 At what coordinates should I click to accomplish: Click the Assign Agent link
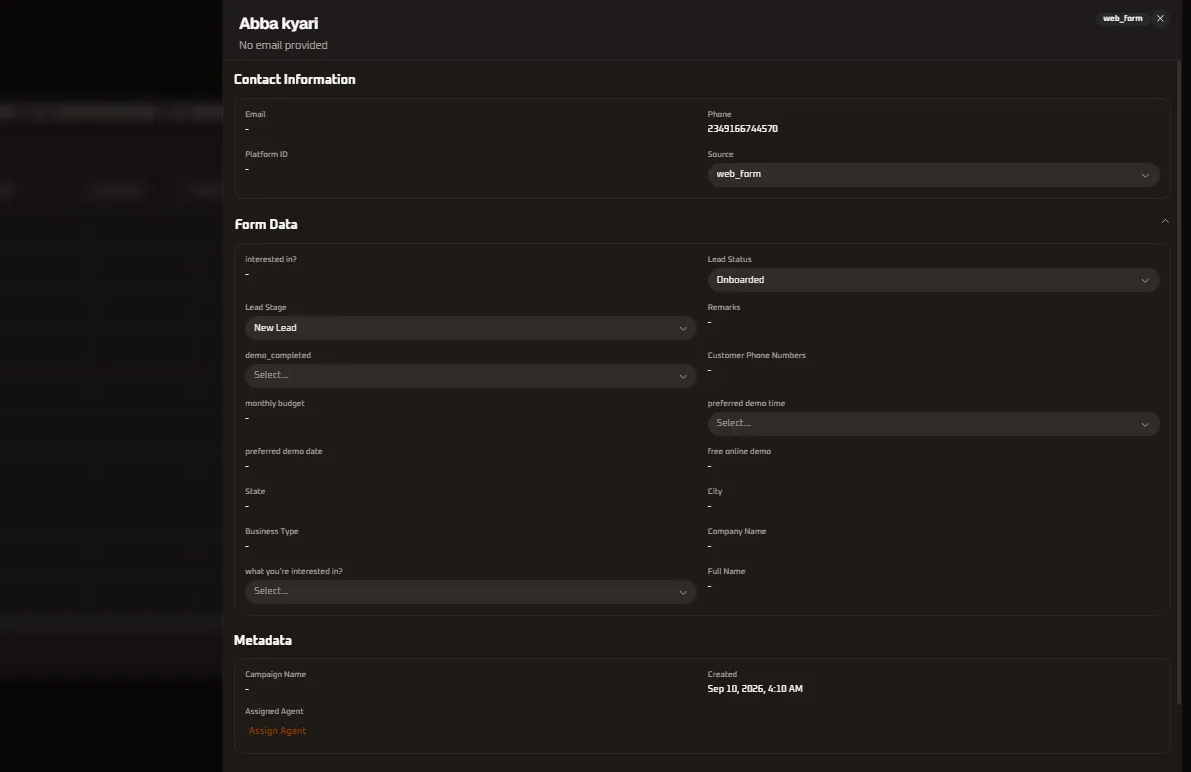tap(277, 731)
